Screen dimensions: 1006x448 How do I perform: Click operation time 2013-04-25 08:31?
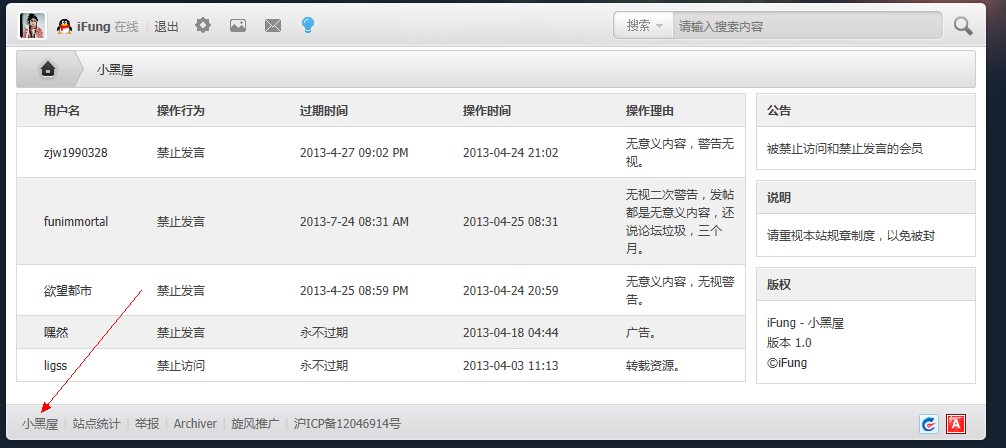511,221
